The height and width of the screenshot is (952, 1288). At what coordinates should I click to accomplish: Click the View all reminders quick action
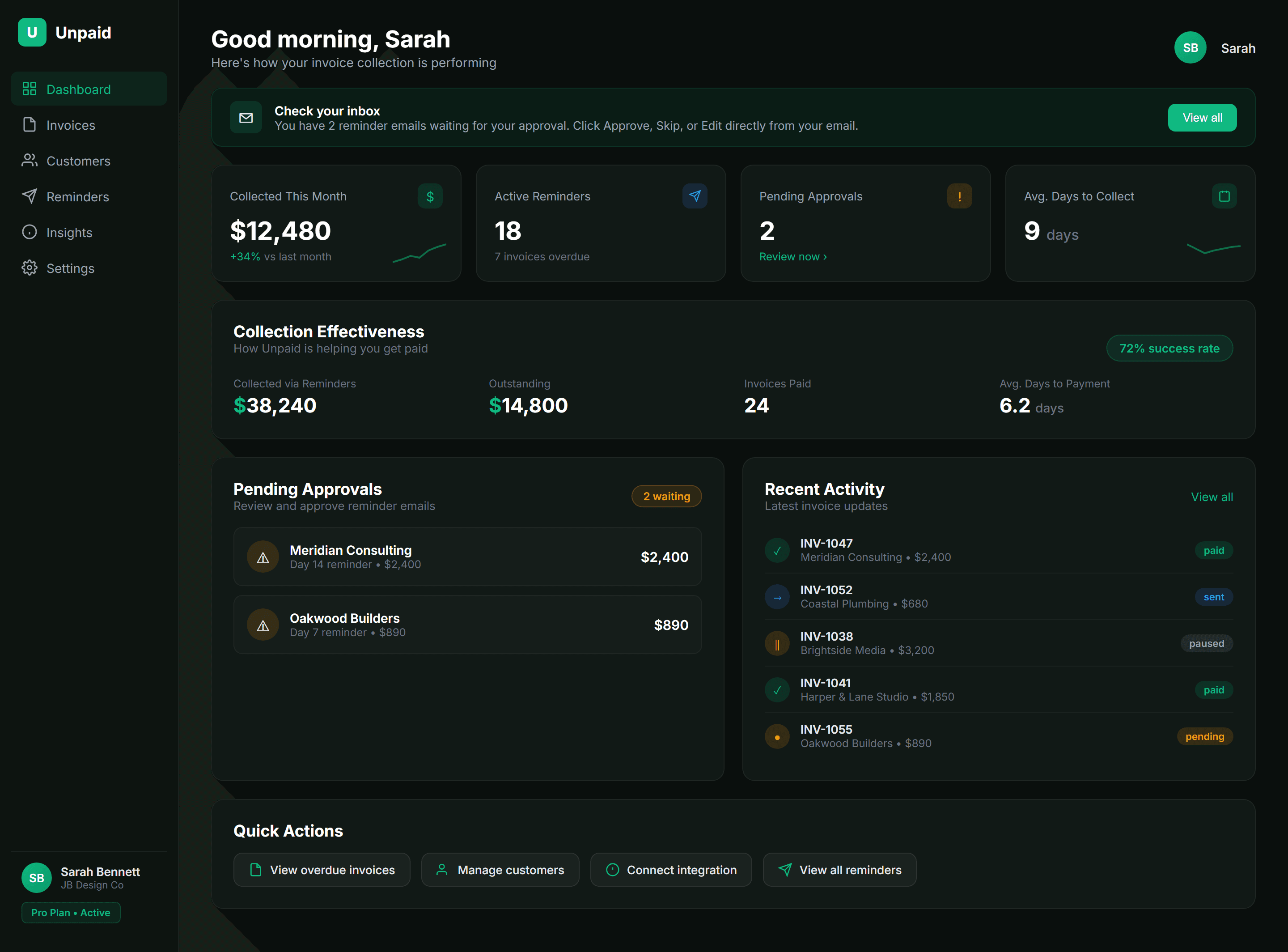(839, 870)
